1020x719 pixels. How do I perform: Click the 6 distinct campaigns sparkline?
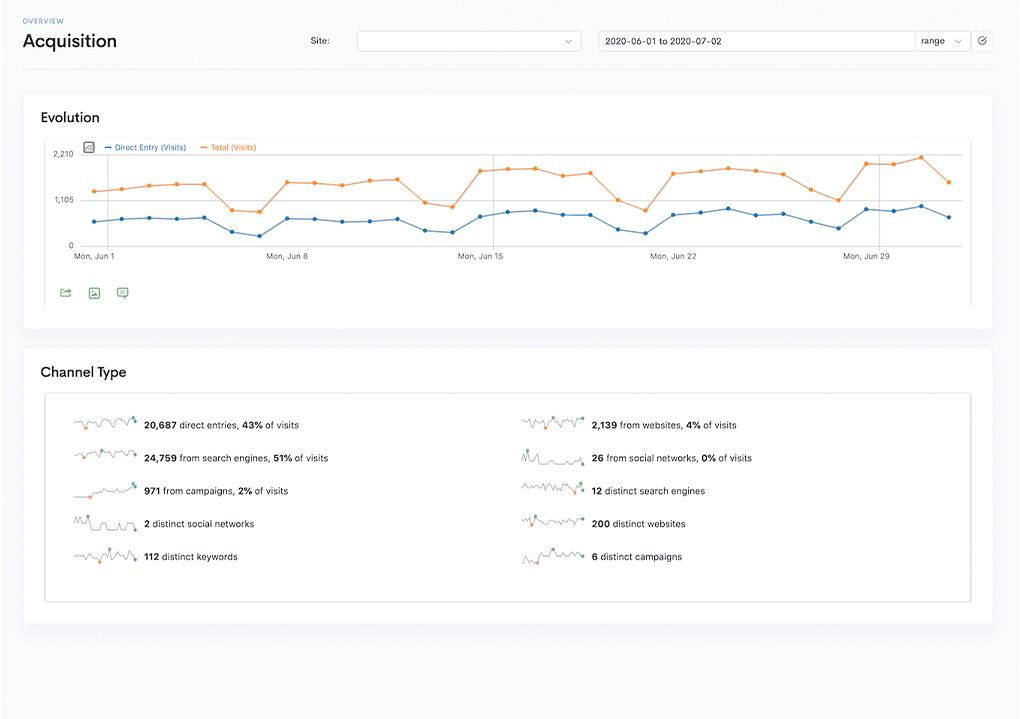click(x=552, y=557)
